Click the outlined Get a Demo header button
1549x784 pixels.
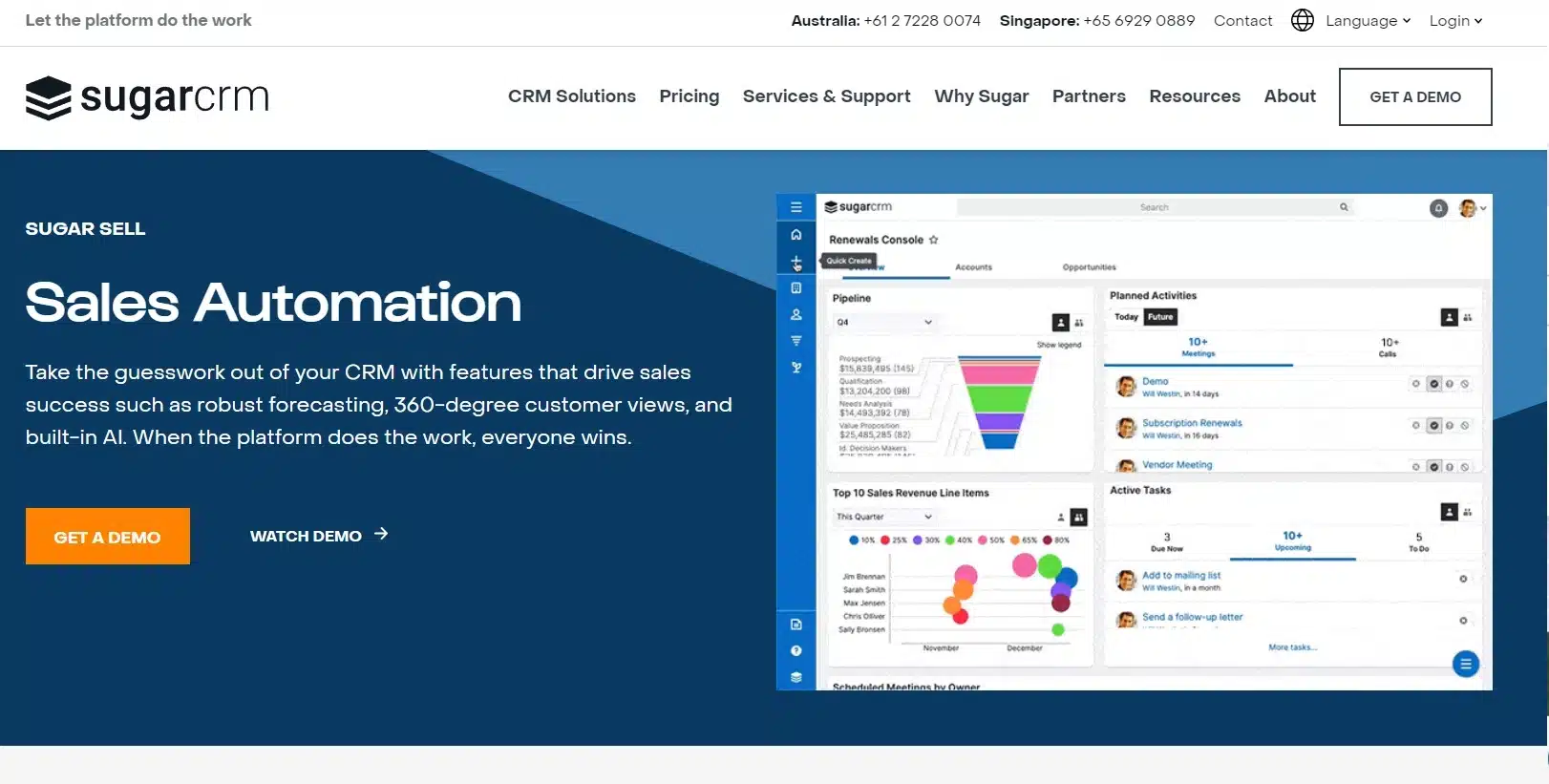pyautogui.click(x=1415, y=96)
